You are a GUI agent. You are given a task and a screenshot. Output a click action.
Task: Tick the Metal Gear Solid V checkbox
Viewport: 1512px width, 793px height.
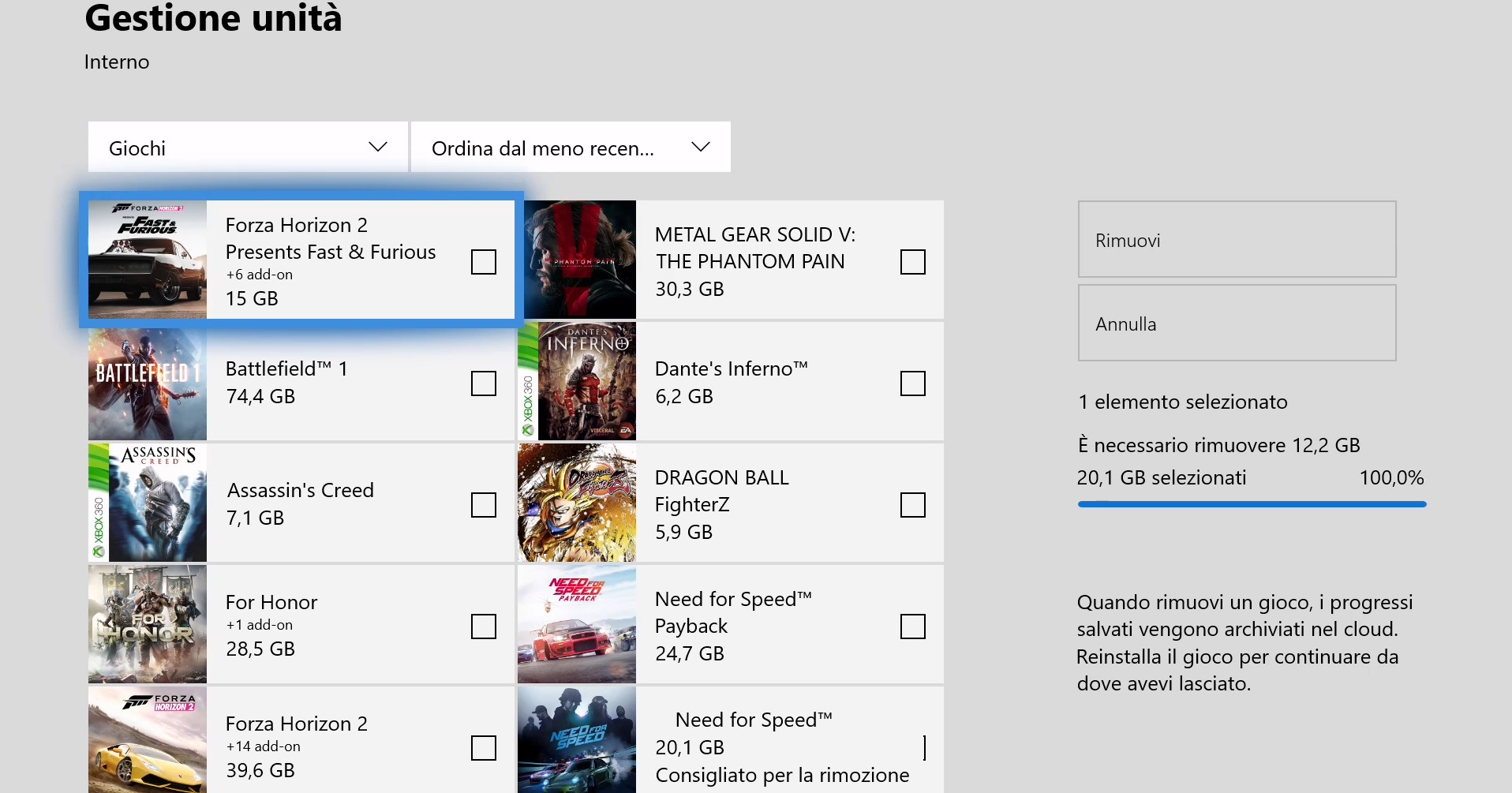pyautogui.click(x=913, y=262)
